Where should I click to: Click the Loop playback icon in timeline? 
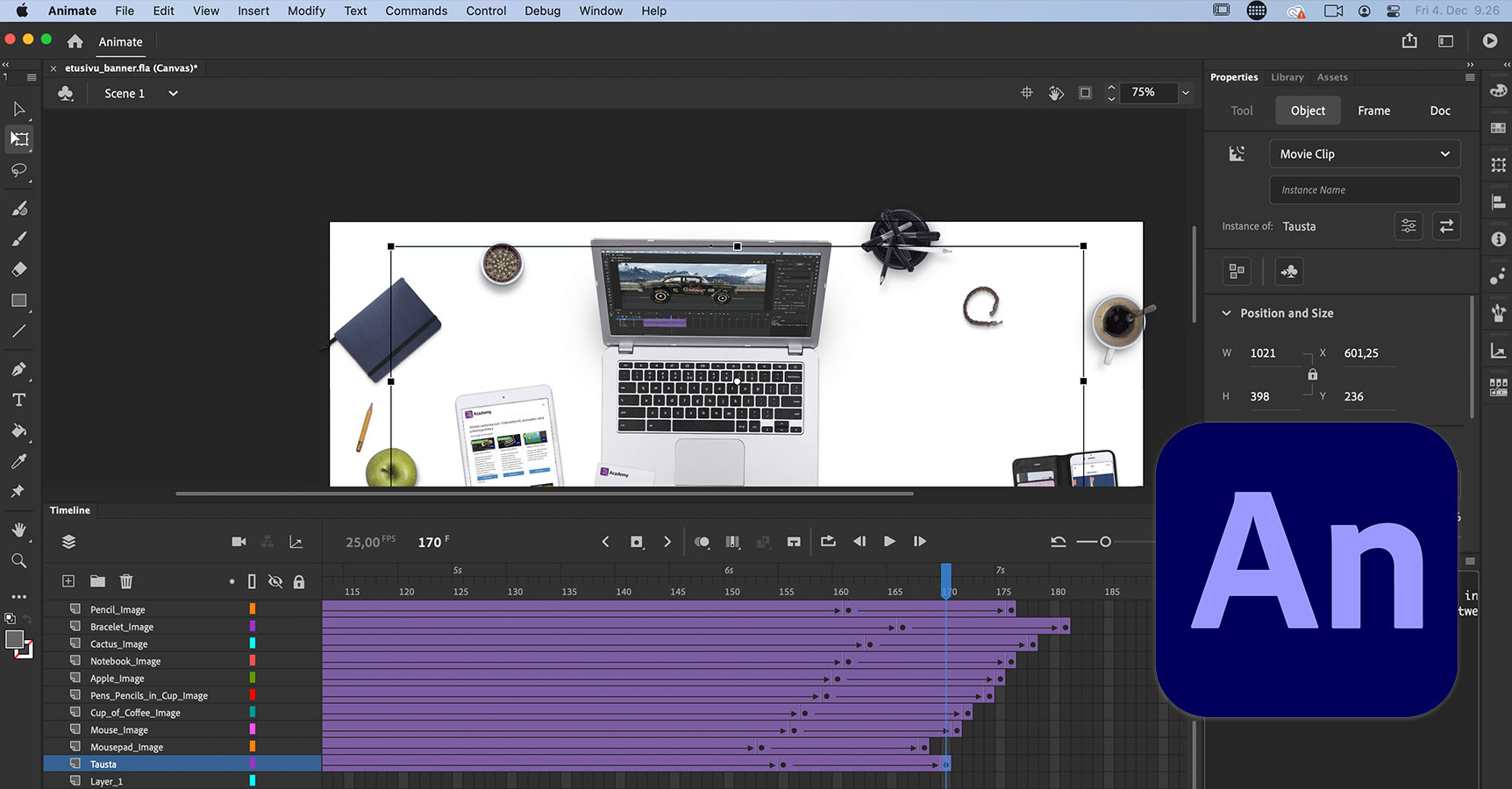pos(828,541)
